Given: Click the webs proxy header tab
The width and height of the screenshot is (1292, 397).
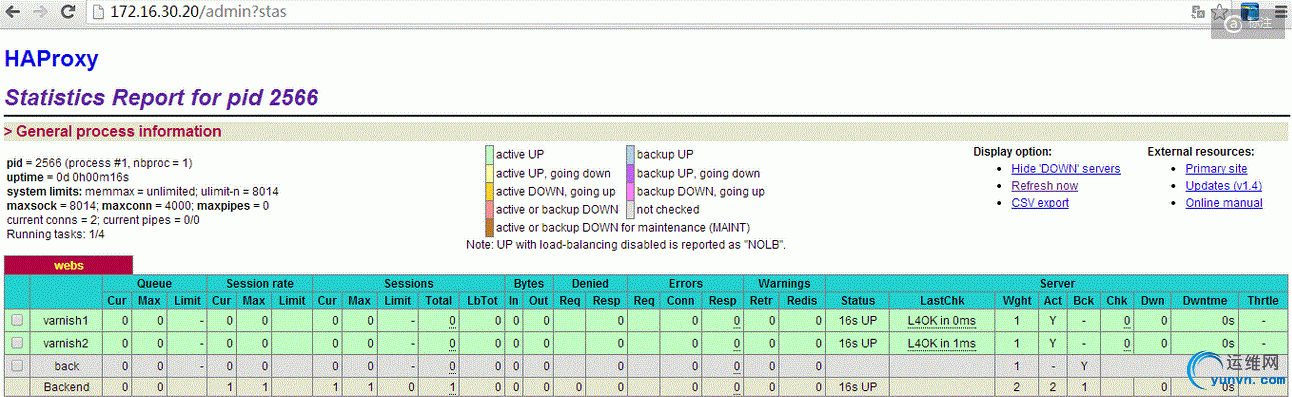Looking at the screenshot, I should click(68, 266).
